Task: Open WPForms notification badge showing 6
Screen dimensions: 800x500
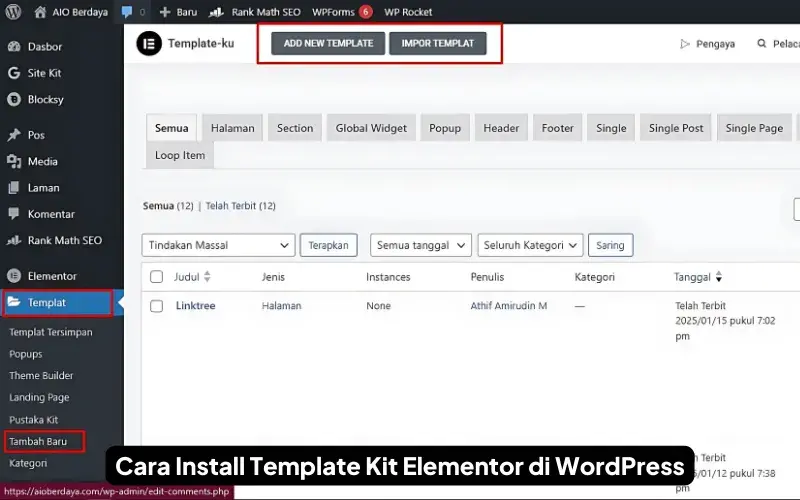Action: pyautogui.click(x=365, y=12)
